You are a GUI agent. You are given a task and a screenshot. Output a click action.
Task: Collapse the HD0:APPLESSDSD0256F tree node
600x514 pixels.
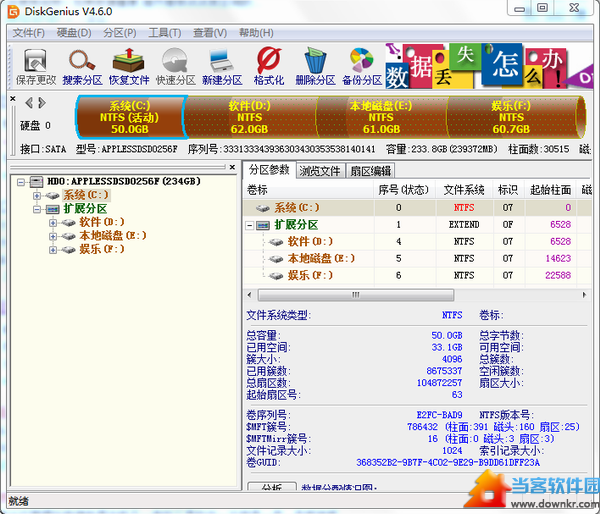21,182
